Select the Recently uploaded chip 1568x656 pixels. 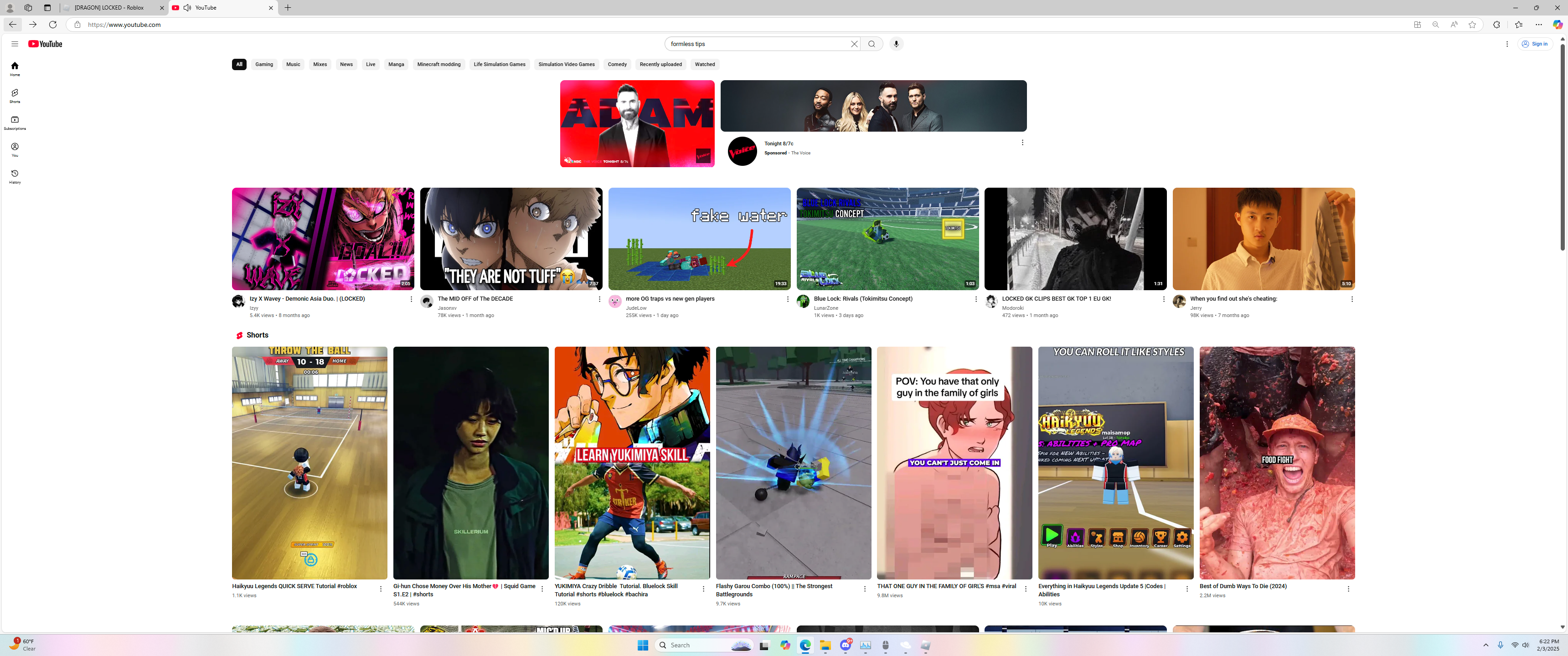click(660, 65)
